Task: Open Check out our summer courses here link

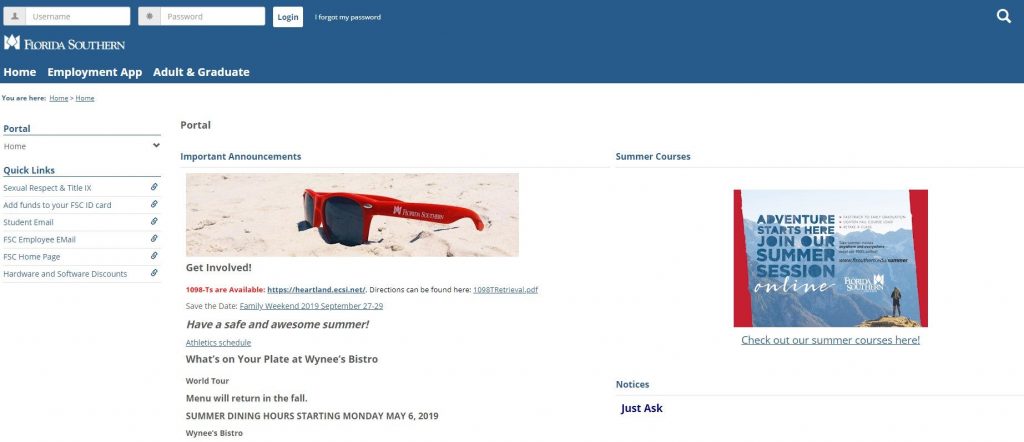Action: 831,340
